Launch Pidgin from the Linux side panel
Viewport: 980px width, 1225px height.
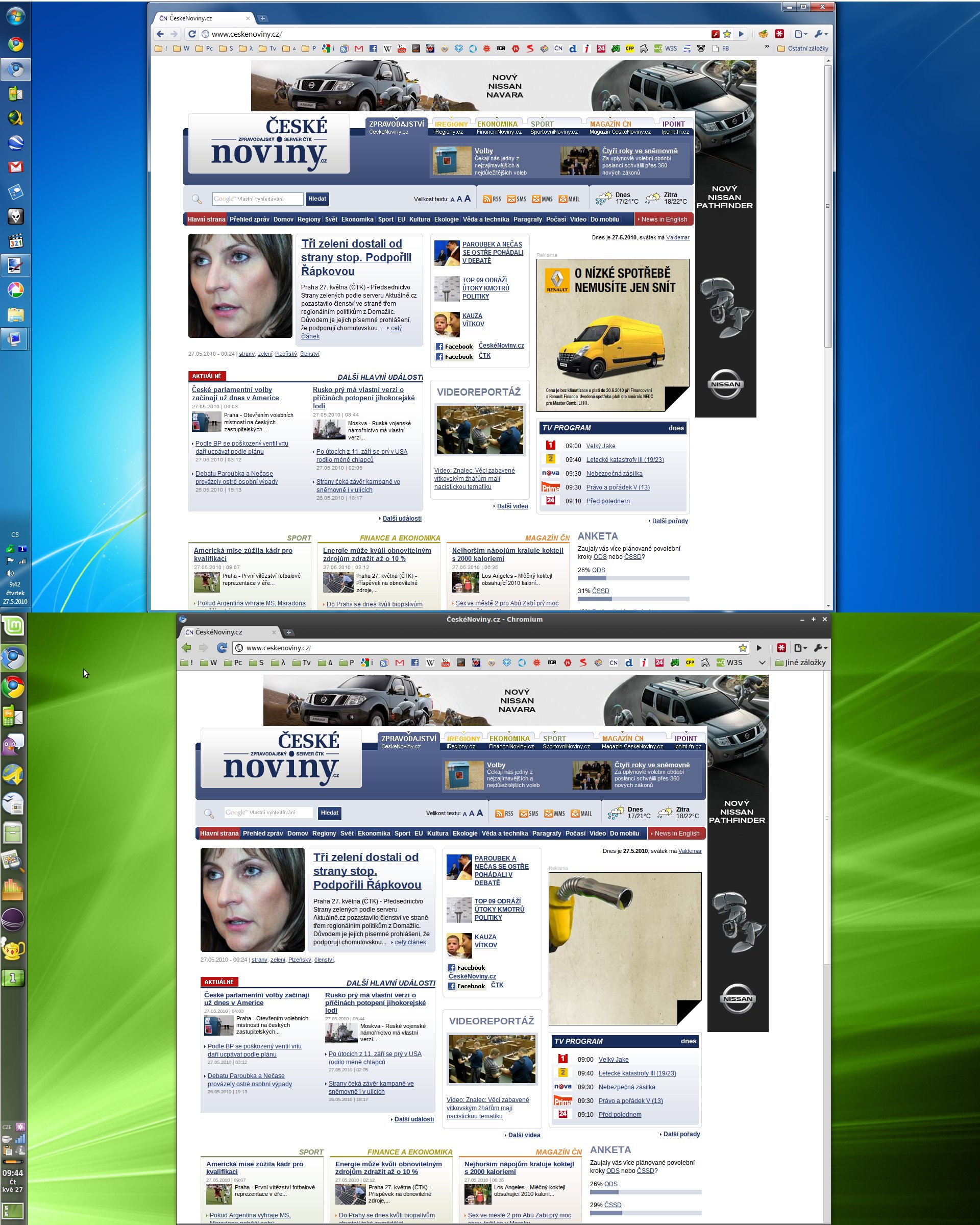point(13,744)
